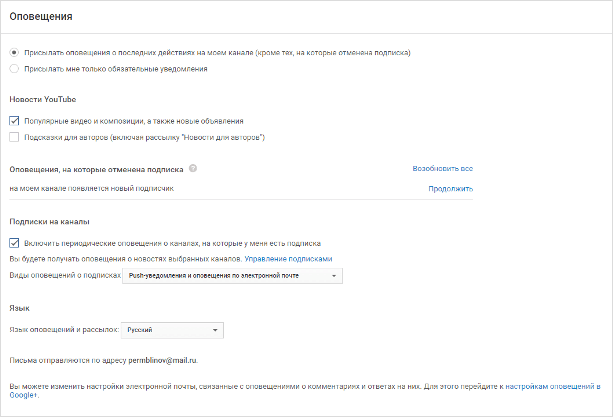Open Push-уведомления notification type dropdown
The image size is (613, 417).
[232, 276]
